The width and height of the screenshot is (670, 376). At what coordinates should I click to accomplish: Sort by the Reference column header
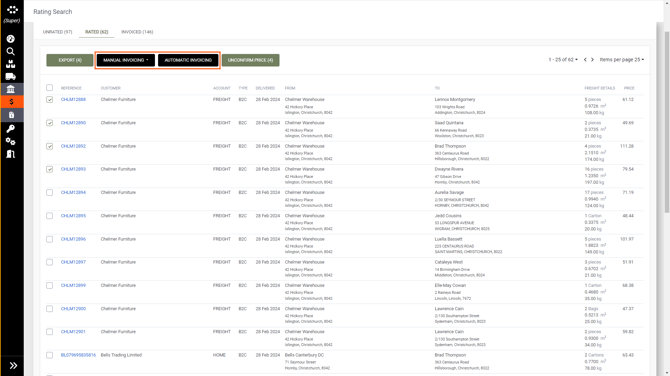pyautogui.click(x=71, y=88)
